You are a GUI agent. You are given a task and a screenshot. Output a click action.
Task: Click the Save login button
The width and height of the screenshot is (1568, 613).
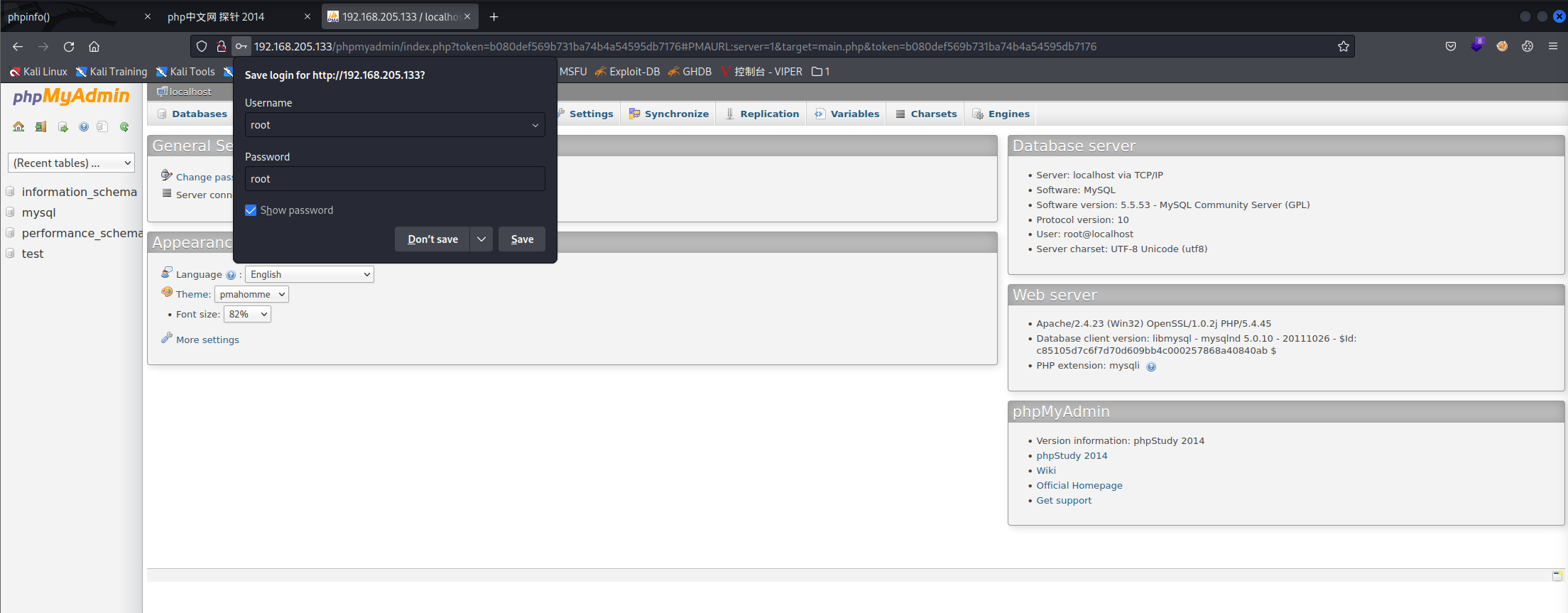coord(522,239)
